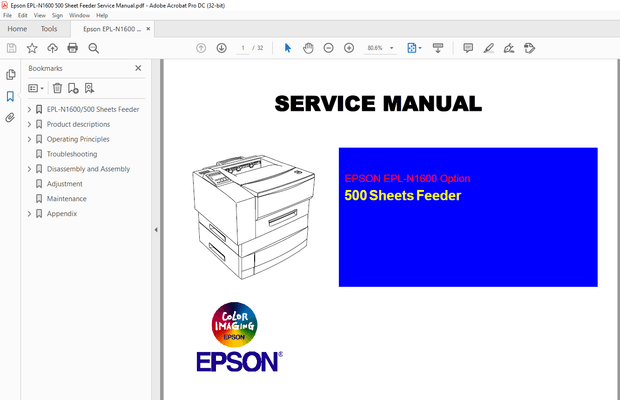
Task: Choose the Selection arrow tool
Action: click(x=288, y=48)
